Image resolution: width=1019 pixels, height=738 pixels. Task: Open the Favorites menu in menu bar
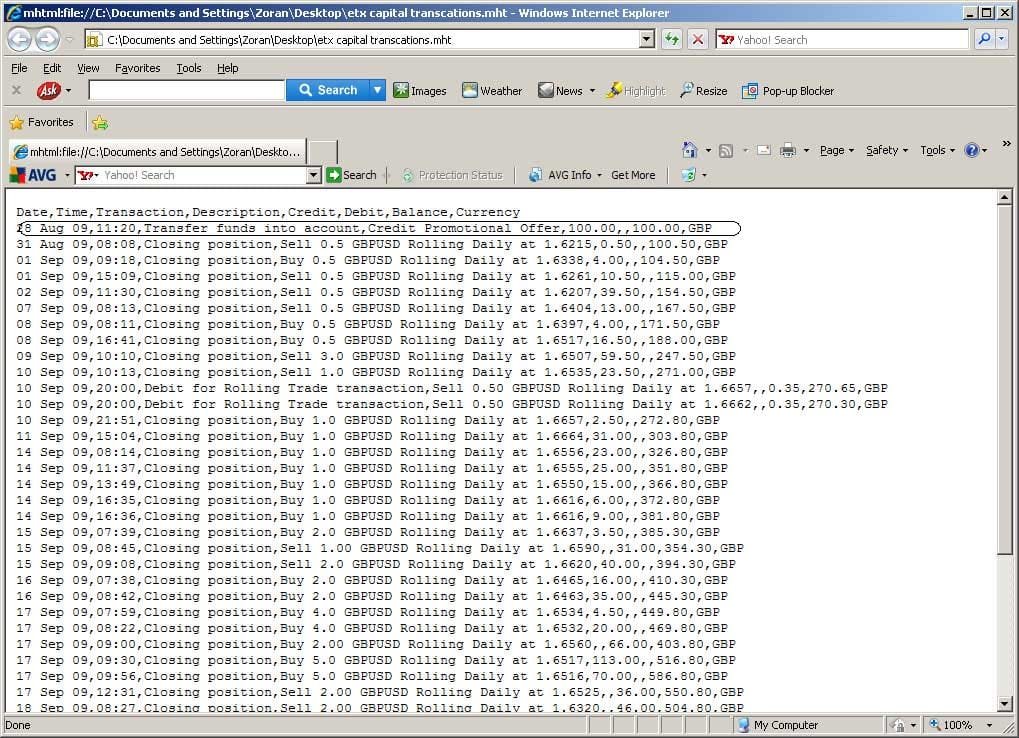[x=137, y=68]
